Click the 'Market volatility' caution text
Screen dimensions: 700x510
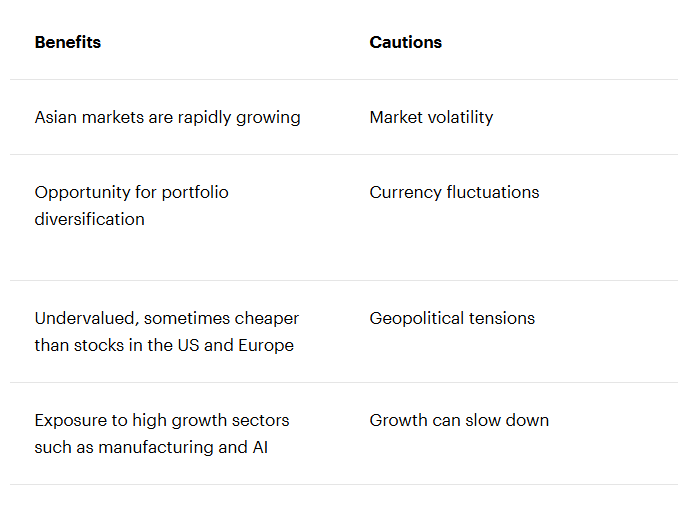(x=431, y=117)
